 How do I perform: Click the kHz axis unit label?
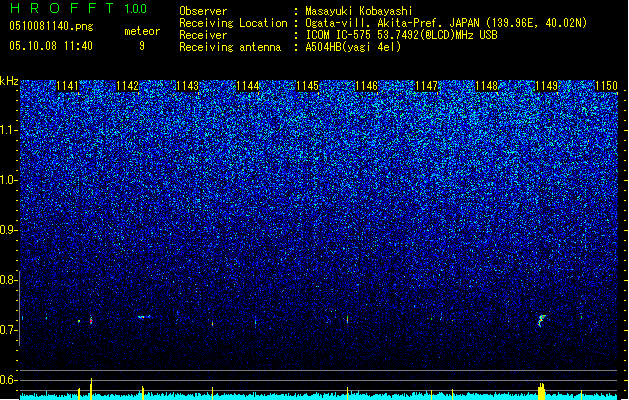click(x=9, y=81)
